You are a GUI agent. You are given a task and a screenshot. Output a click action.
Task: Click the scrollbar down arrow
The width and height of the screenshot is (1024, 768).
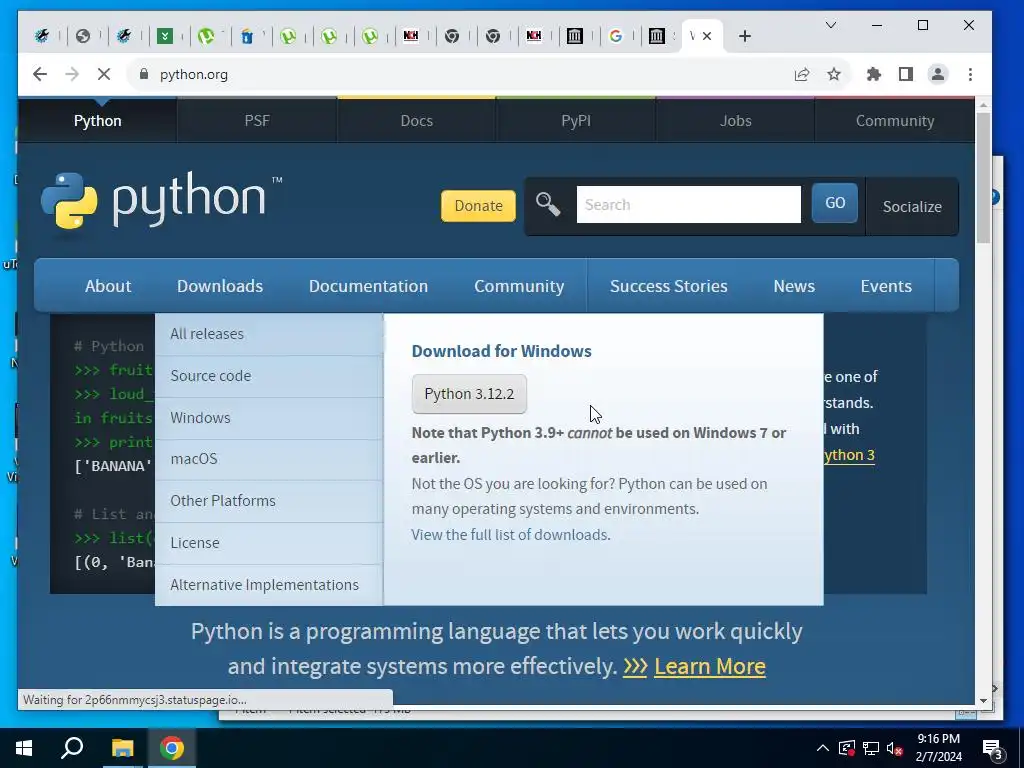pos(984,701)
